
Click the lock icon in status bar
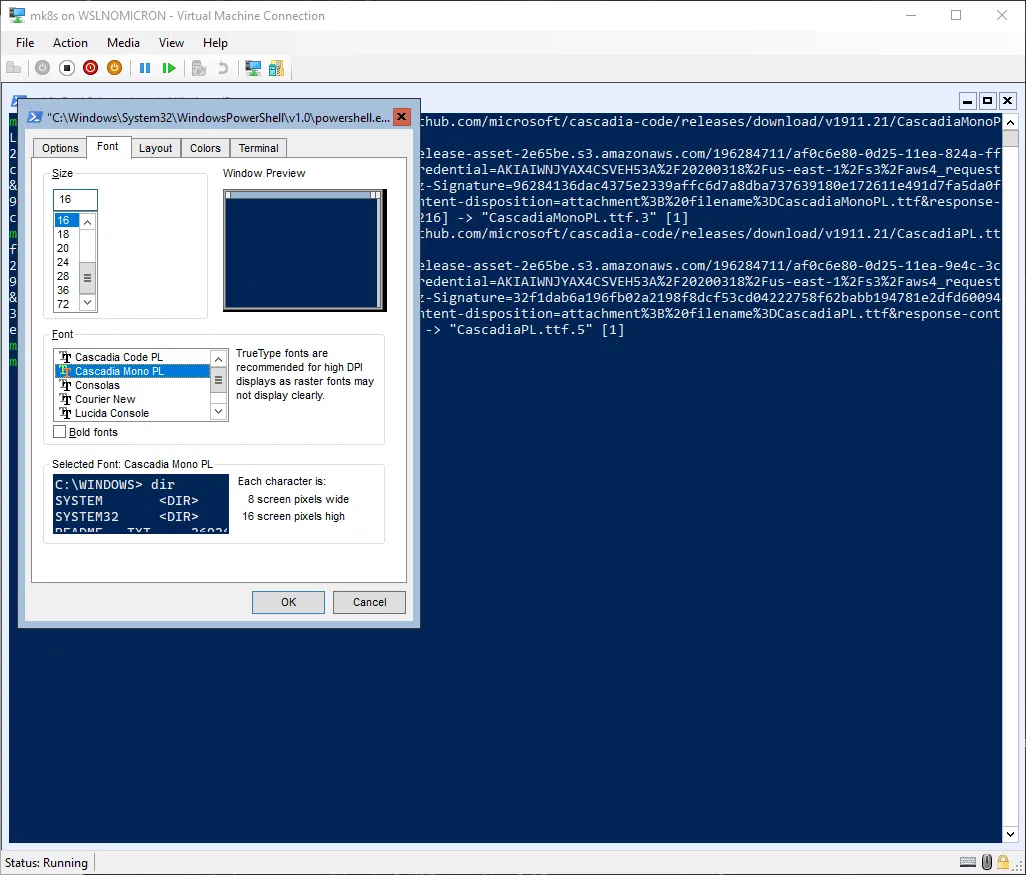(x=1003, y=862)
